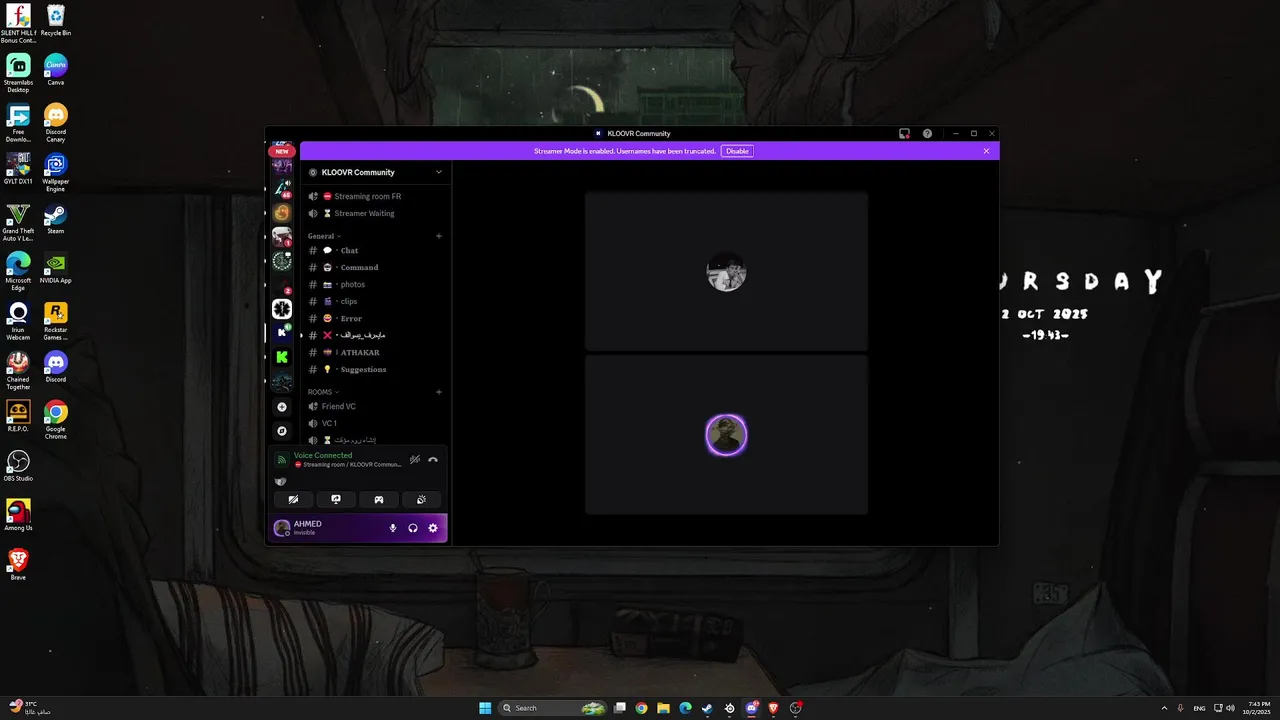Open Discord Canary desktop icon
This screenshot has height=720, width=1280.
coord(56,123)
